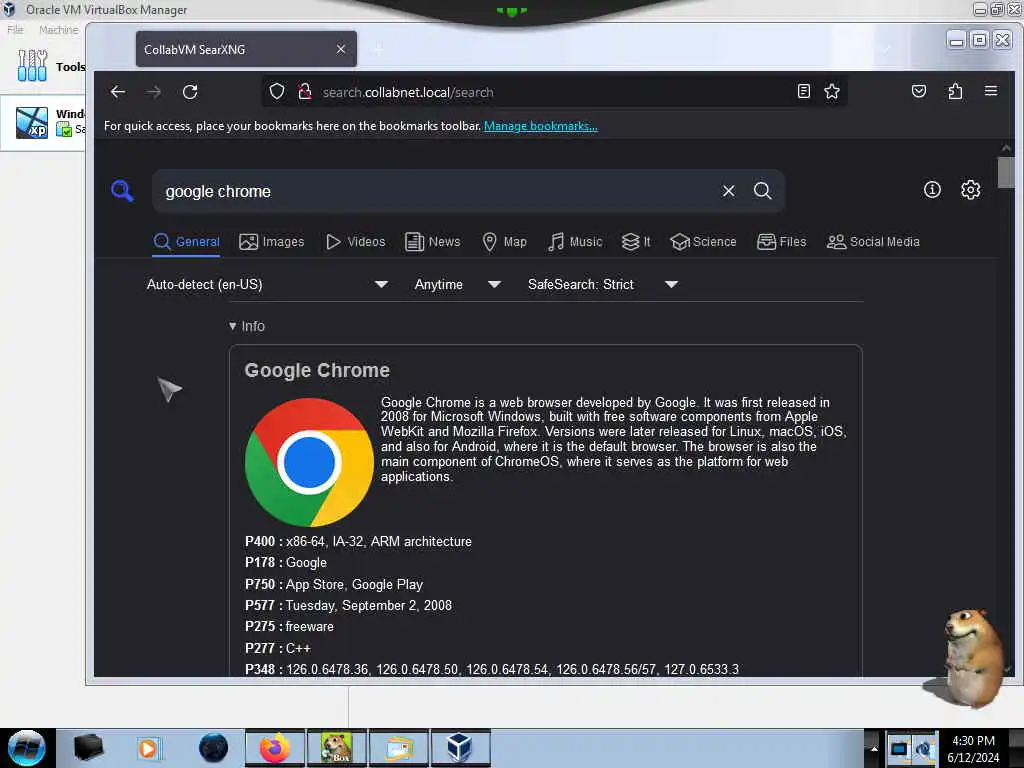
Task: Clear the search query text
Action: coord(728,191)
